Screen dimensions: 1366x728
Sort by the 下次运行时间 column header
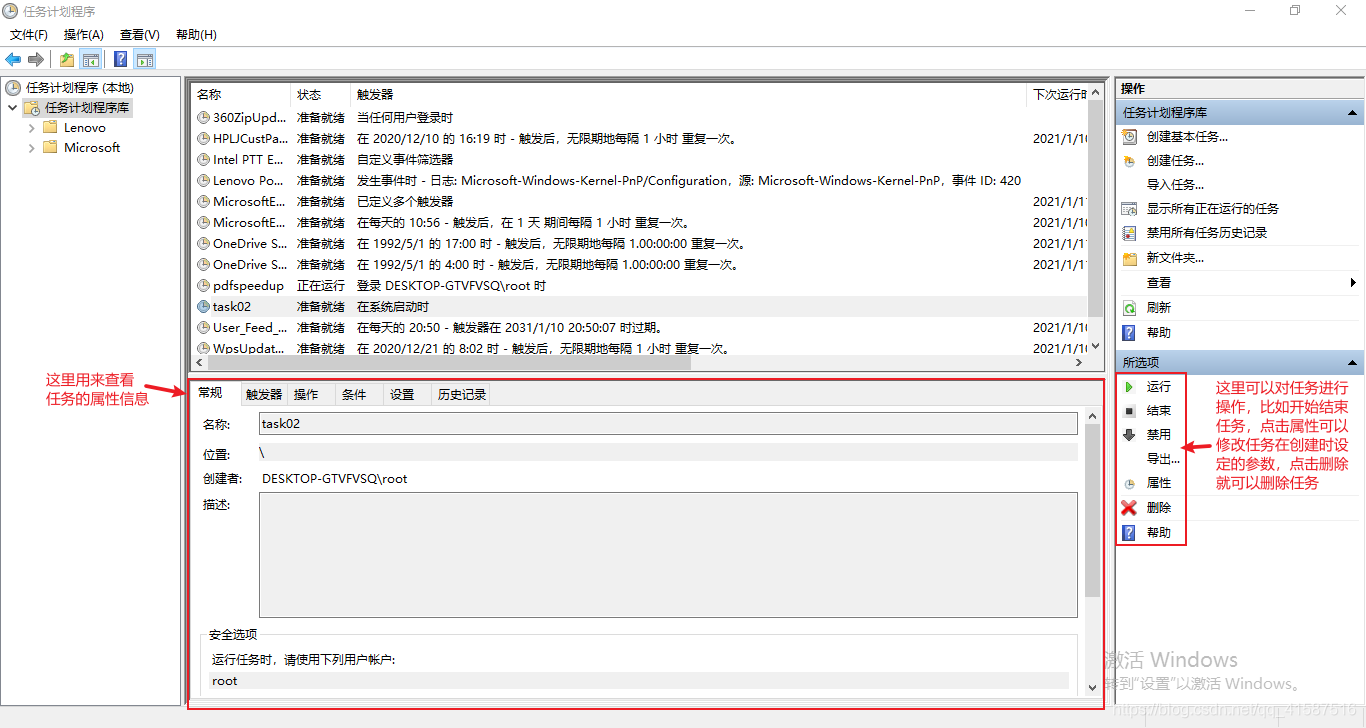[x=1057, y=95]
